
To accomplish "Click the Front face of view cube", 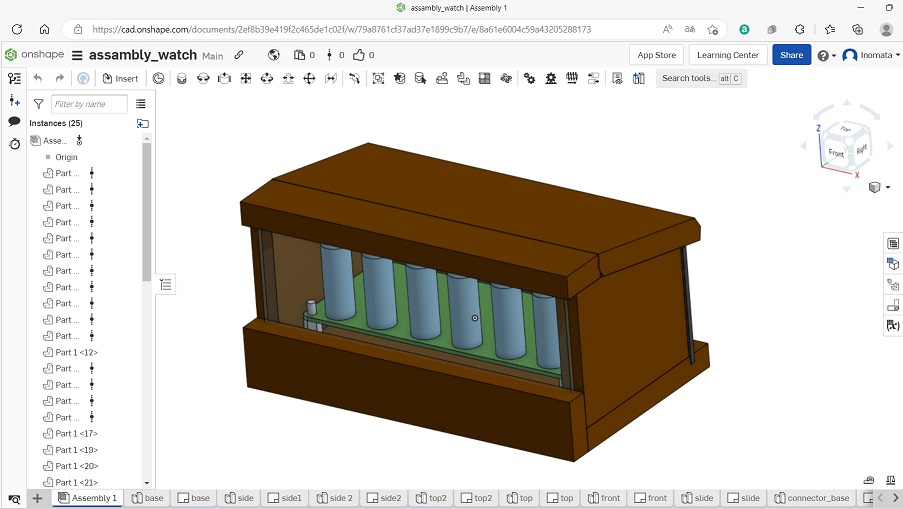I will [x=835, y=154].
